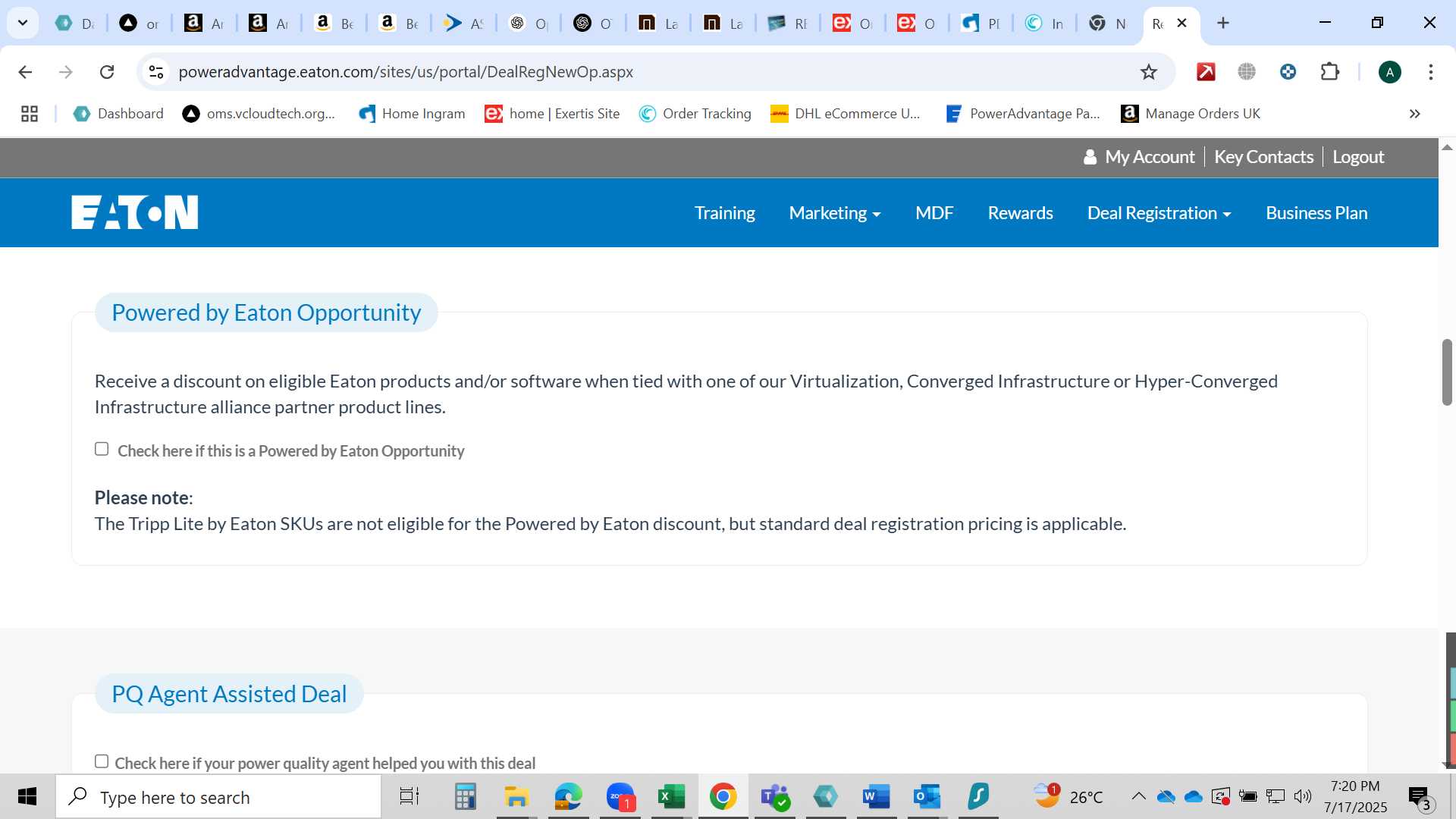The height and width of the screenshot is (819, 1456).
Task: Switch to the PL Ingram tab
Action: coord(982,24)
